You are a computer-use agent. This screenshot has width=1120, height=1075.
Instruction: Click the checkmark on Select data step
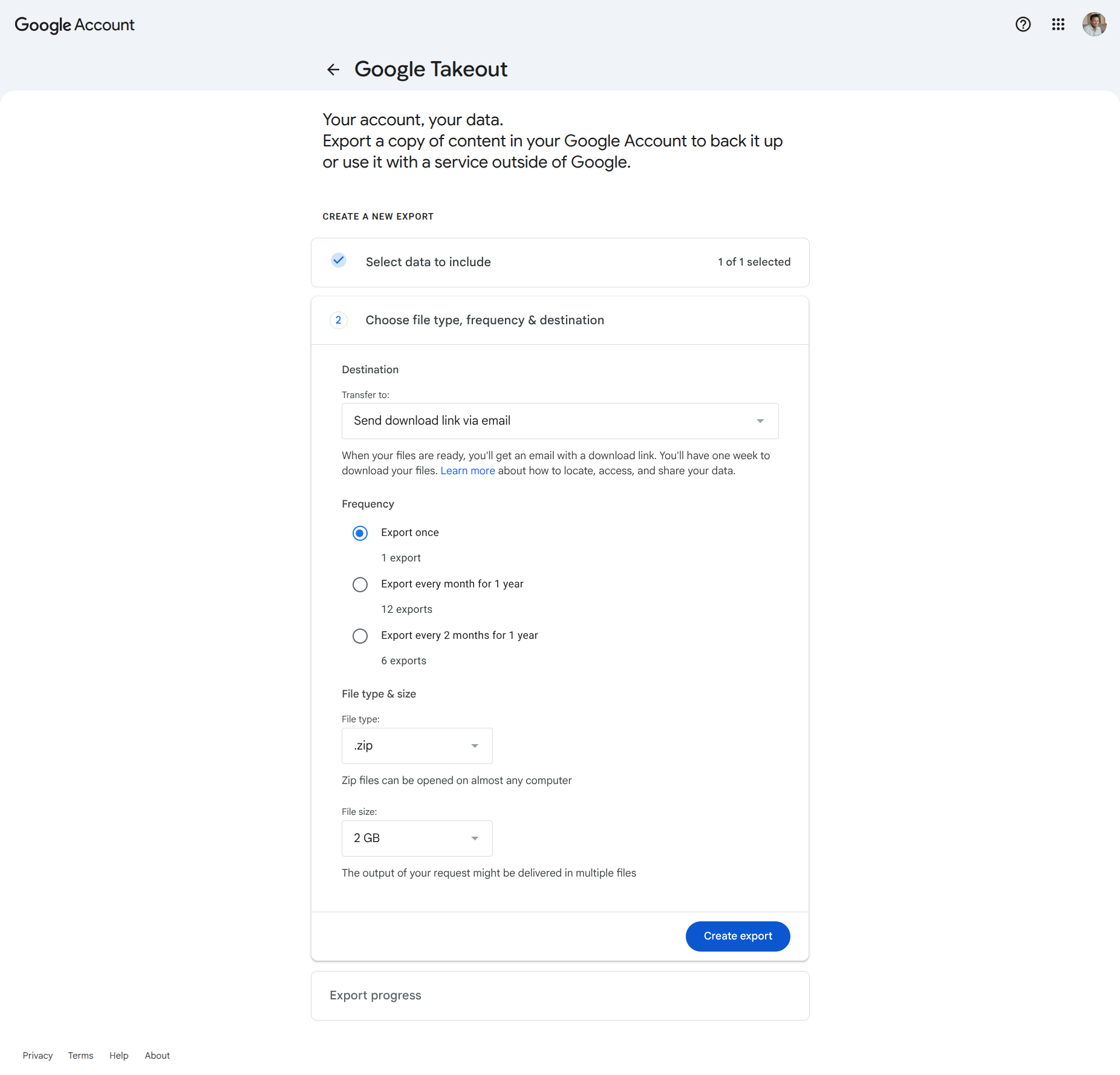pos(339,261)
